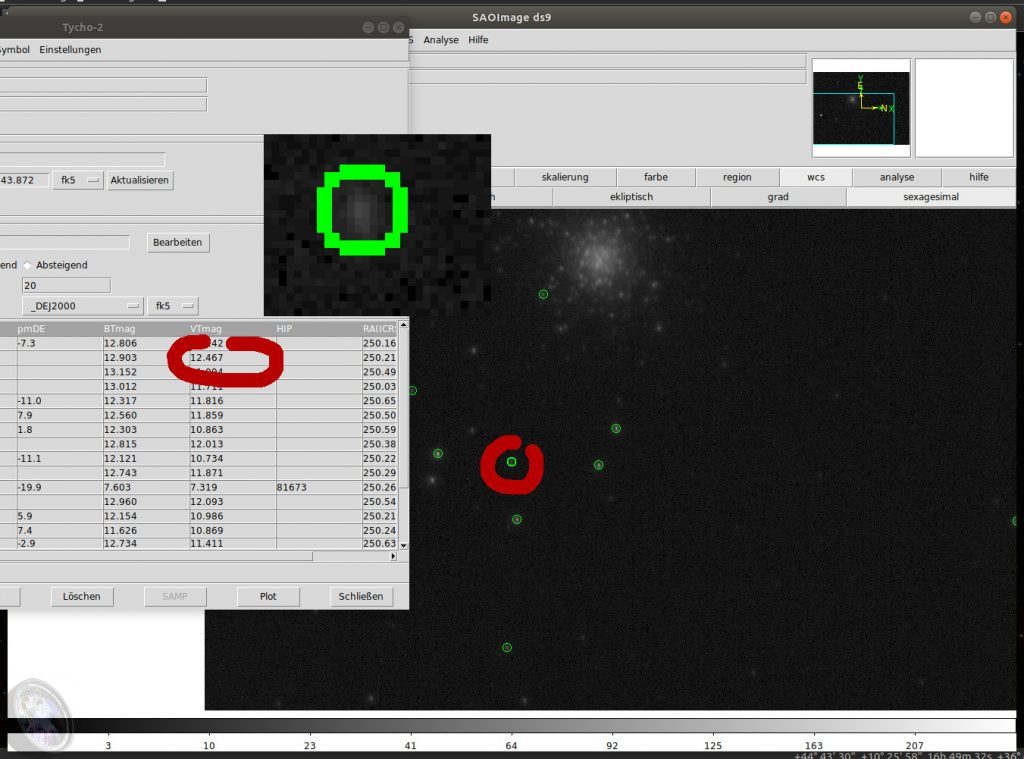Click the panner thumbnail with compass arrows
Viewport: 1024px width, 759px height.
(x=860, y=108)
